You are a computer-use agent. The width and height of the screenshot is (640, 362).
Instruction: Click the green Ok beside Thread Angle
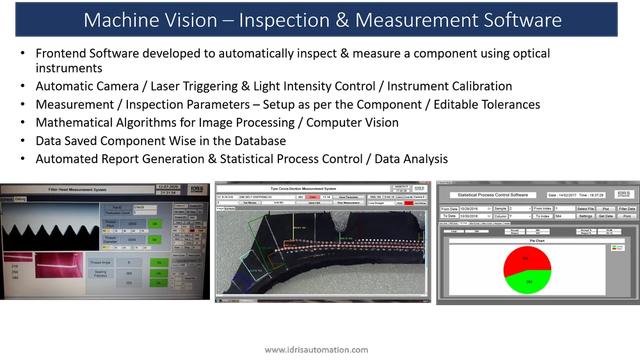pos(159,262)
